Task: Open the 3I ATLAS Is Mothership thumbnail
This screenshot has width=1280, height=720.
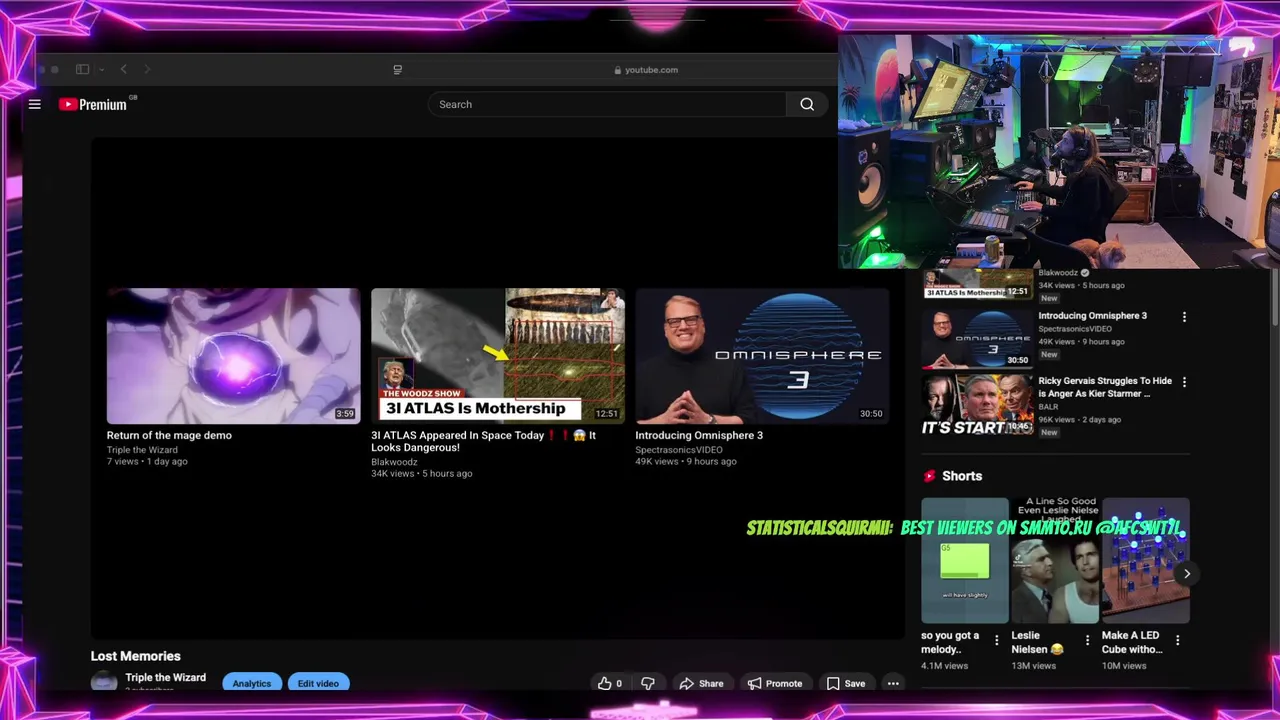Action: coord(498,356)
